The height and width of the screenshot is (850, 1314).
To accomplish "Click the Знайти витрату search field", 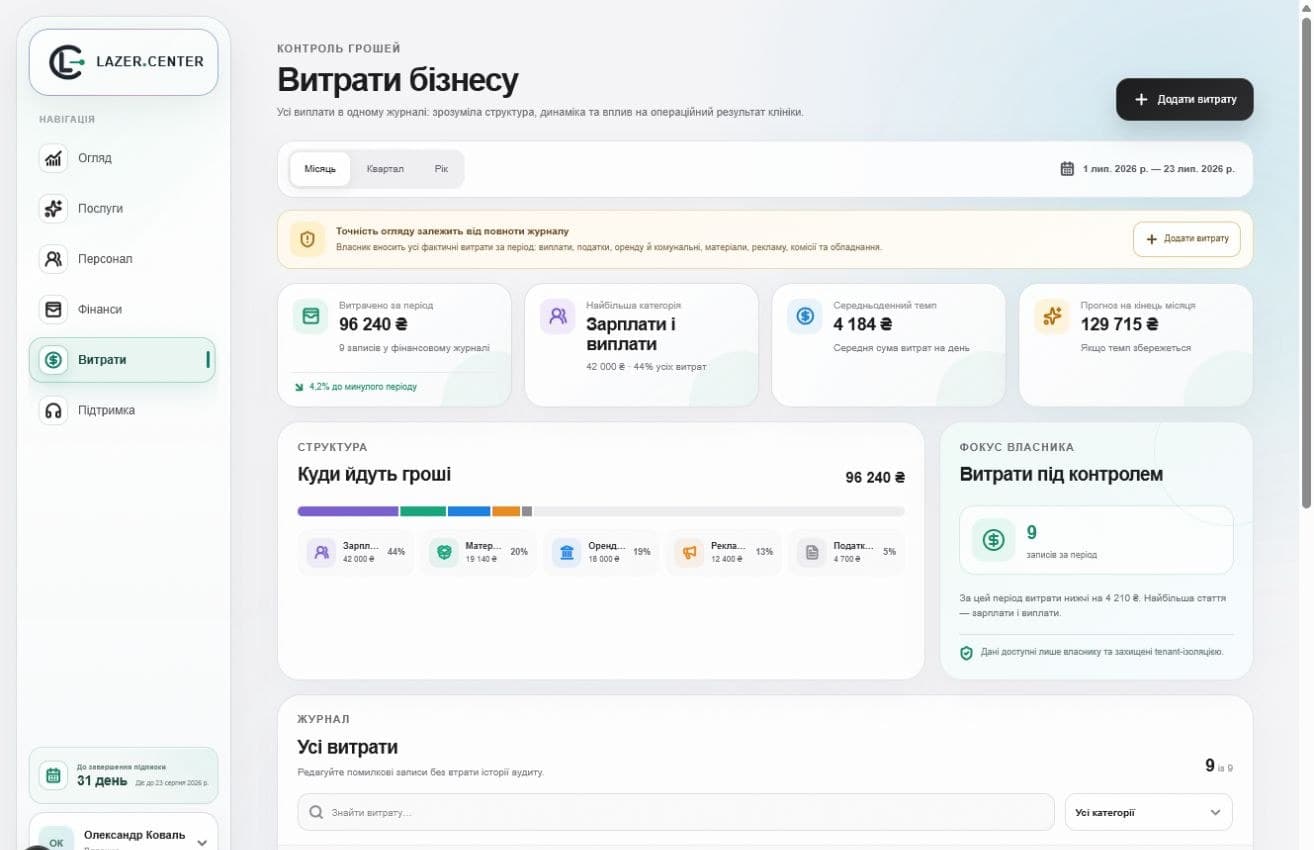I will 676,812.
